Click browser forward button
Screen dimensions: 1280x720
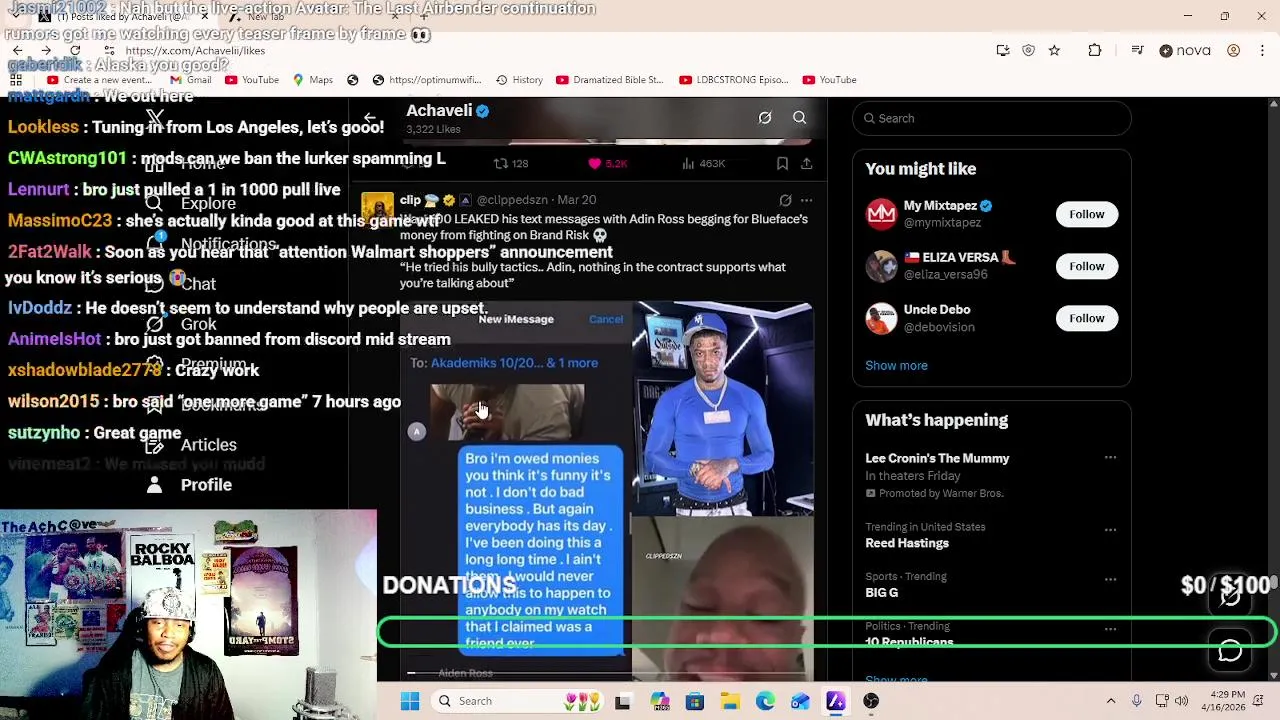[46, 50]
